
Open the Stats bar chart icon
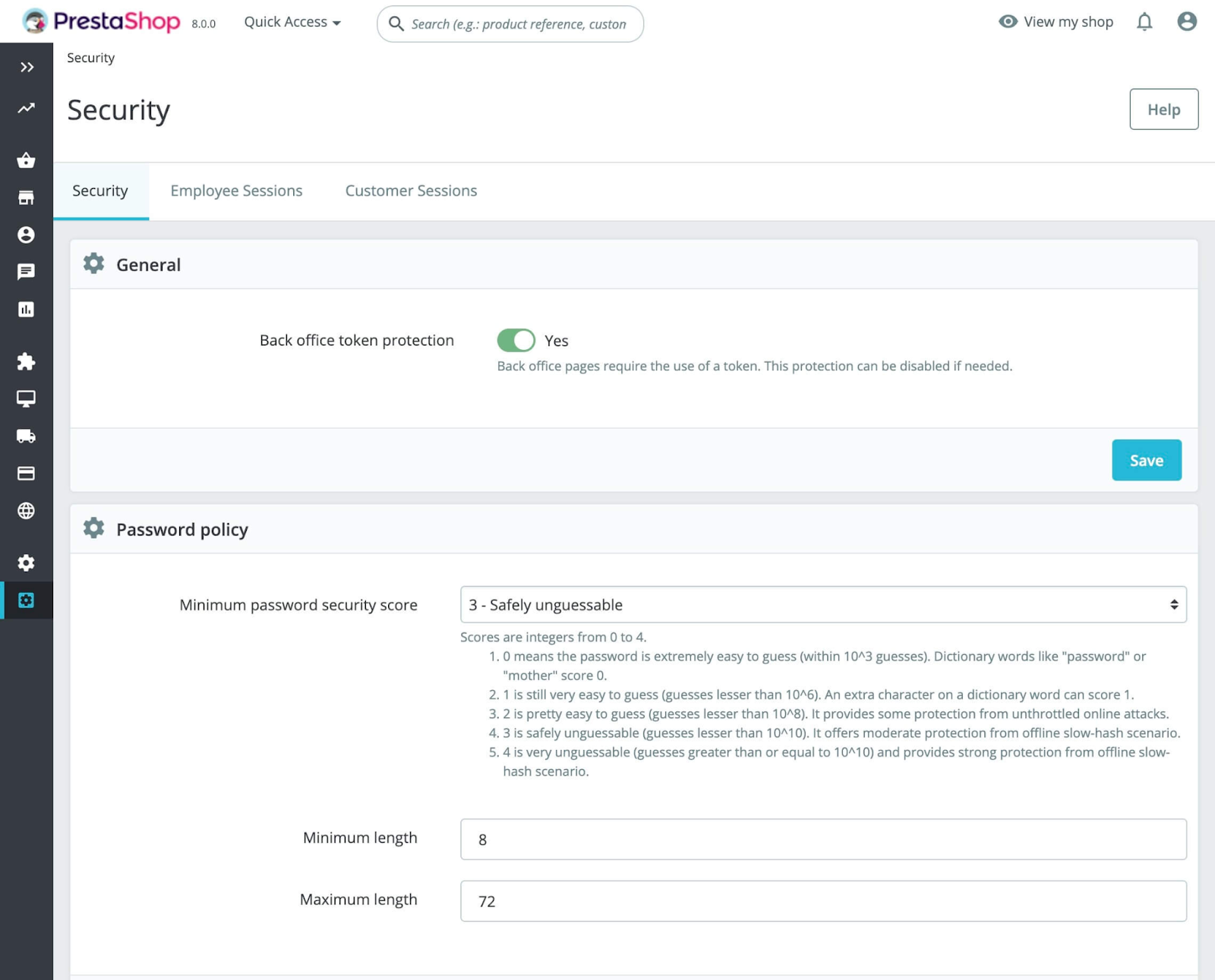27,309
